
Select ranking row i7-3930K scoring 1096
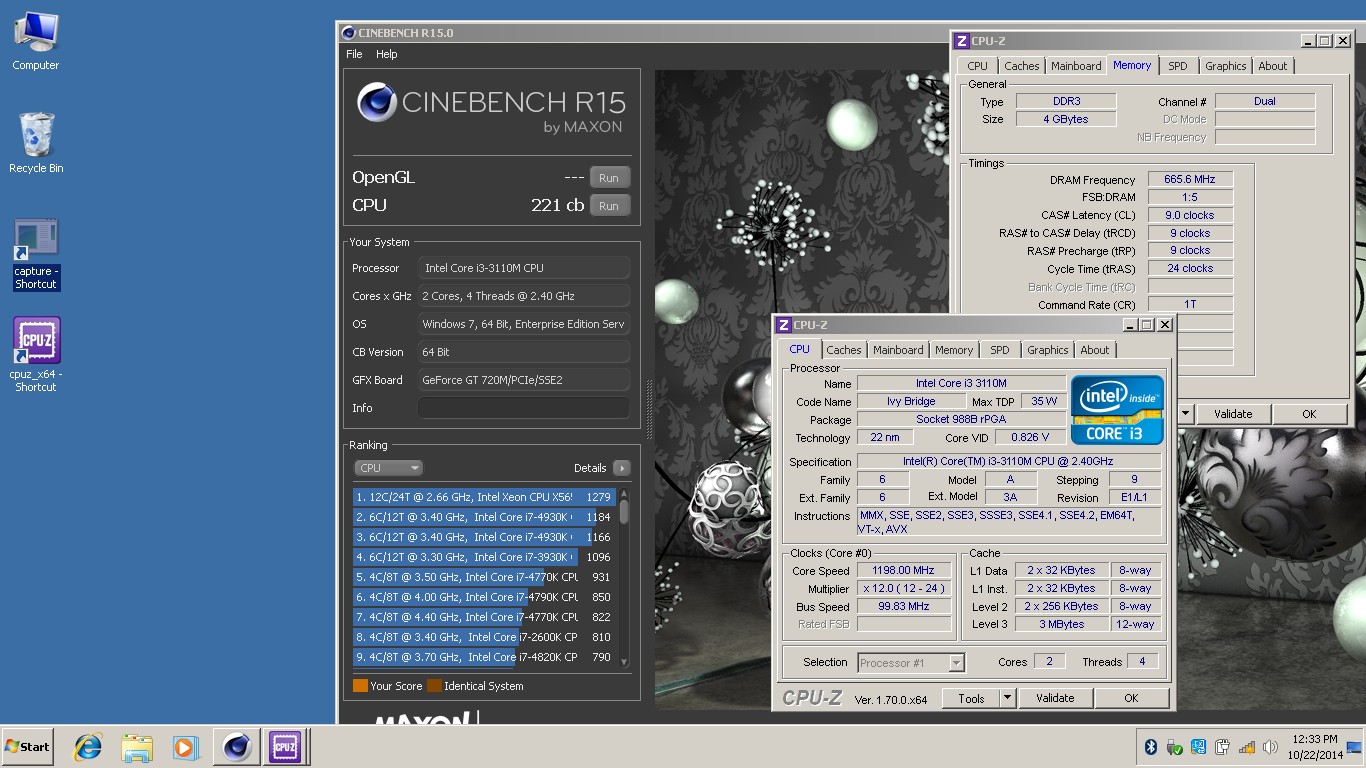484,557
